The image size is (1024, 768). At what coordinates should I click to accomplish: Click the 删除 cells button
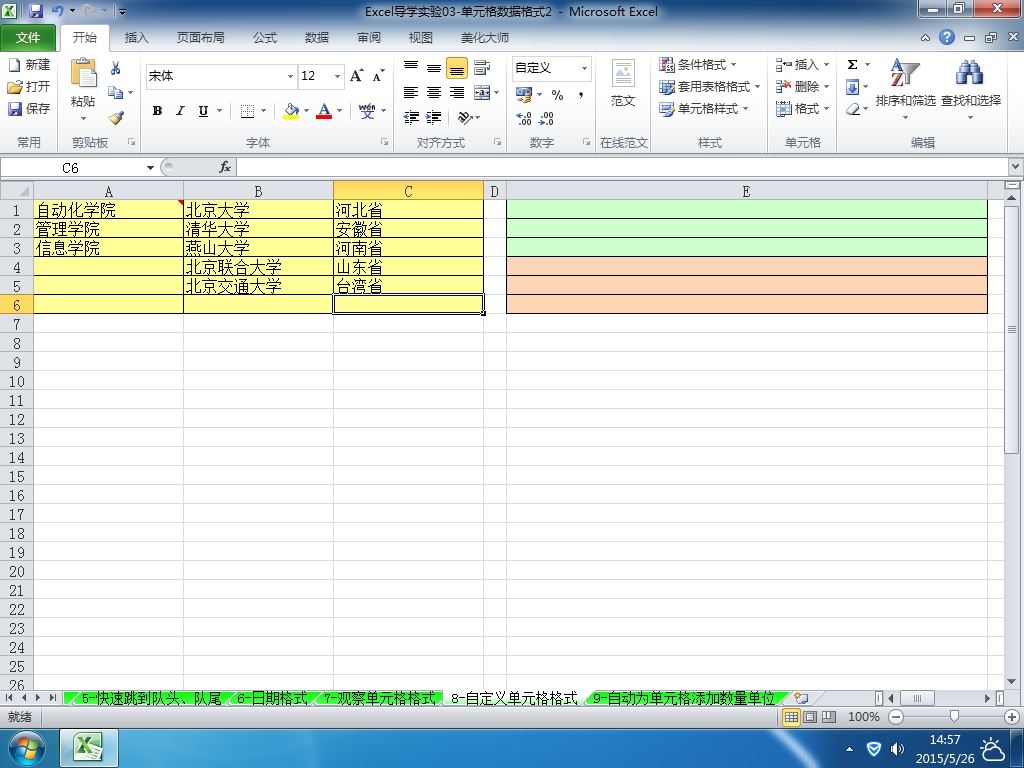click(803, 87)
